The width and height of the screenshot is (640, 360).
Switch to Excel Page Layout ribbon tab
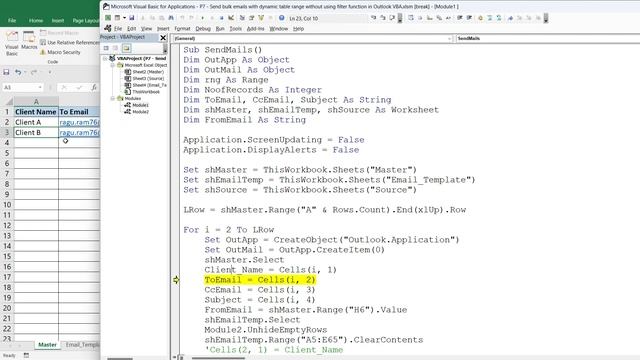85,20
